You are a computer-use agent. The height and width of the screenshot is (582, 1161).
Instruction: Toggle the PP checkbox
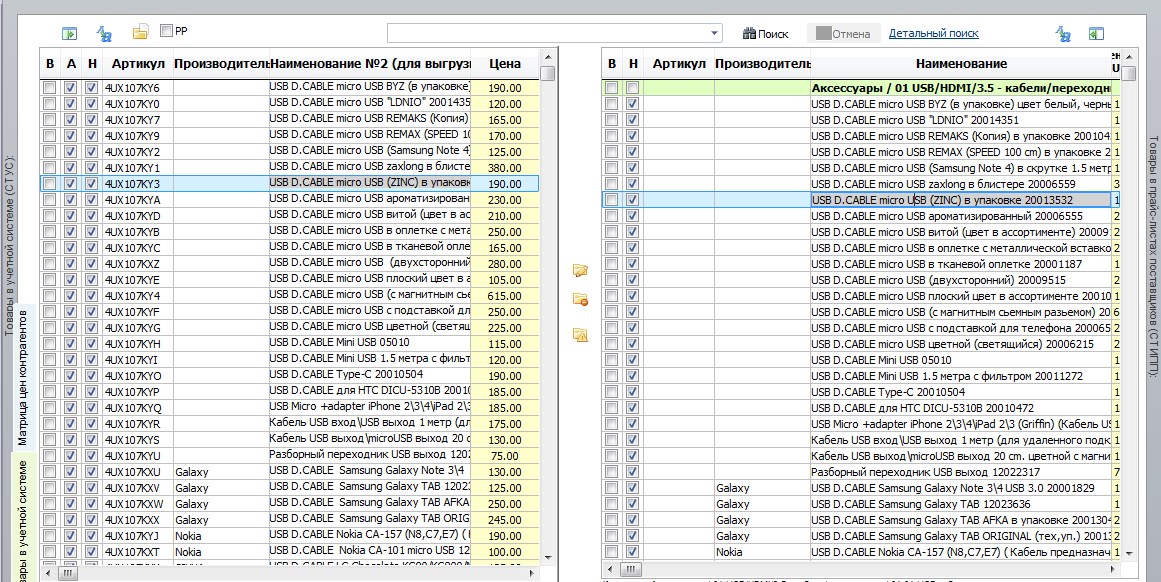click(167, 30)
